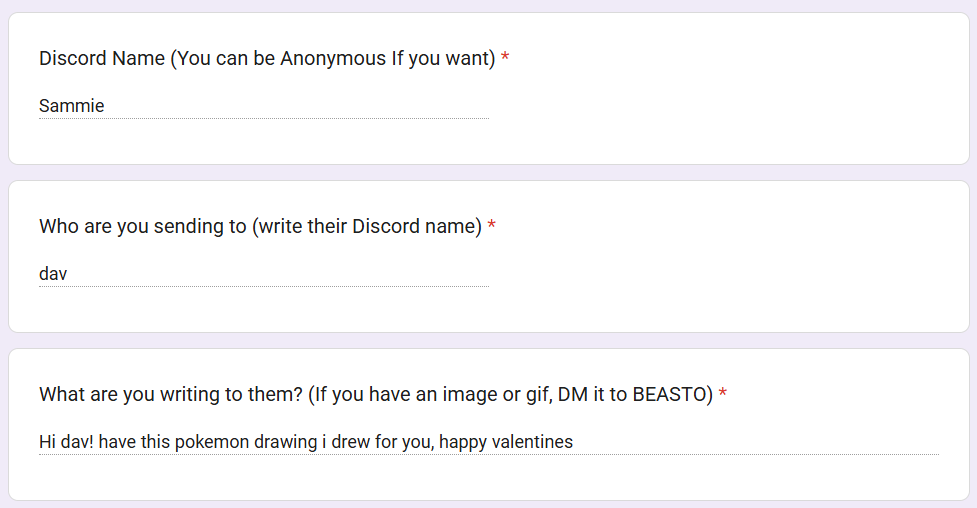This screenshot has height=508, width=977.
Task: Click the Discord Name answer field
Action: [x=263, y=105]
